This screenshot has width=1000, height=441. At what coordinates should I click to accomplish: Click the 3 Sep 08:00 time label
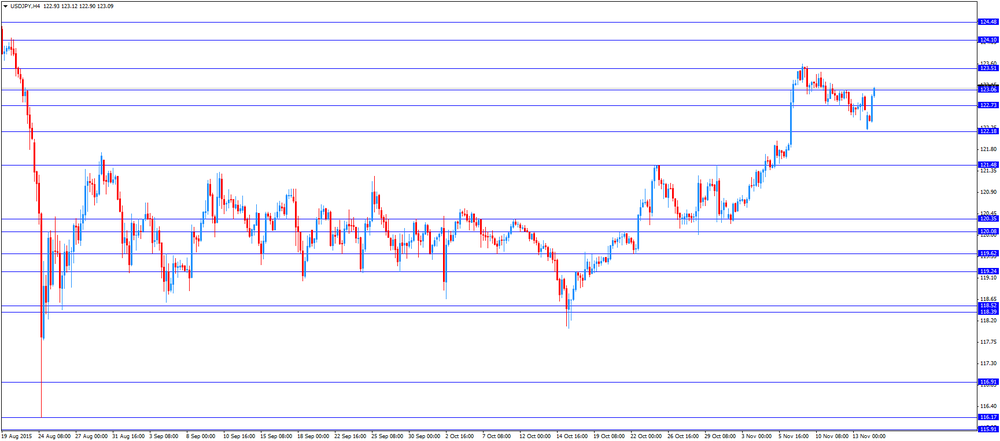coord(164,437)
